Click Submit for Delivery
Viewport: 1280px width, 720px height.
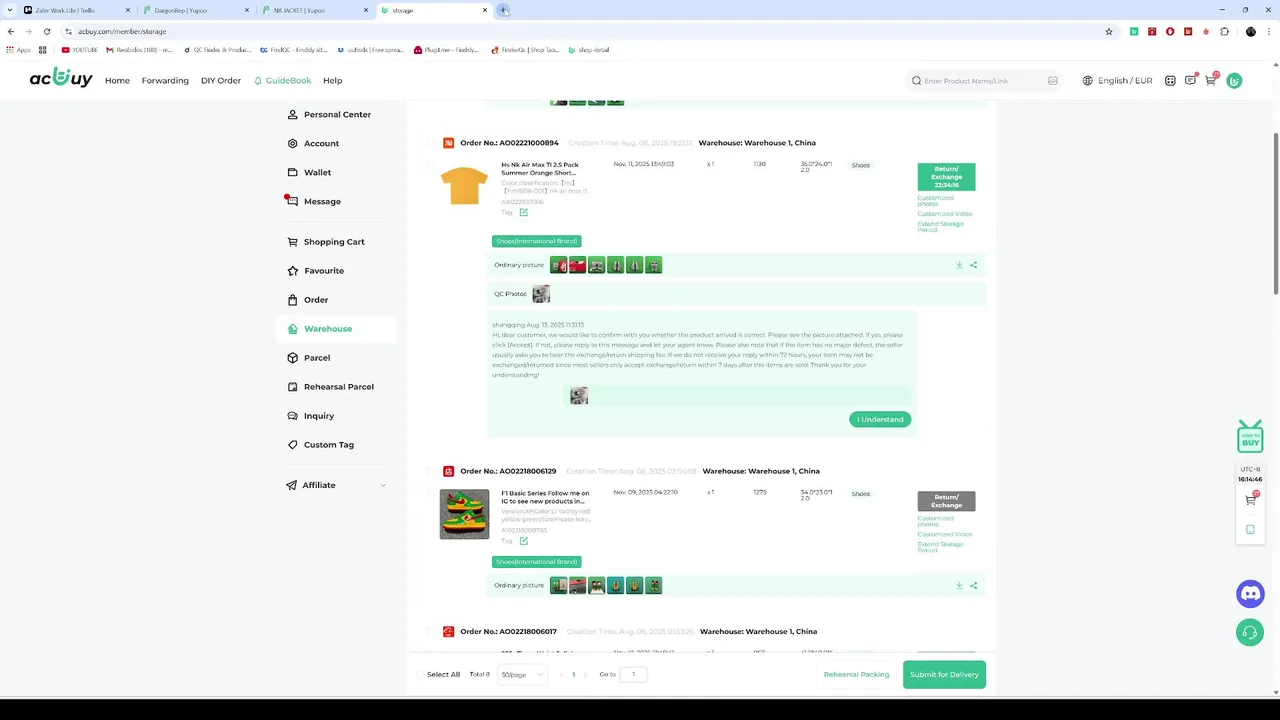click(944, 674)
